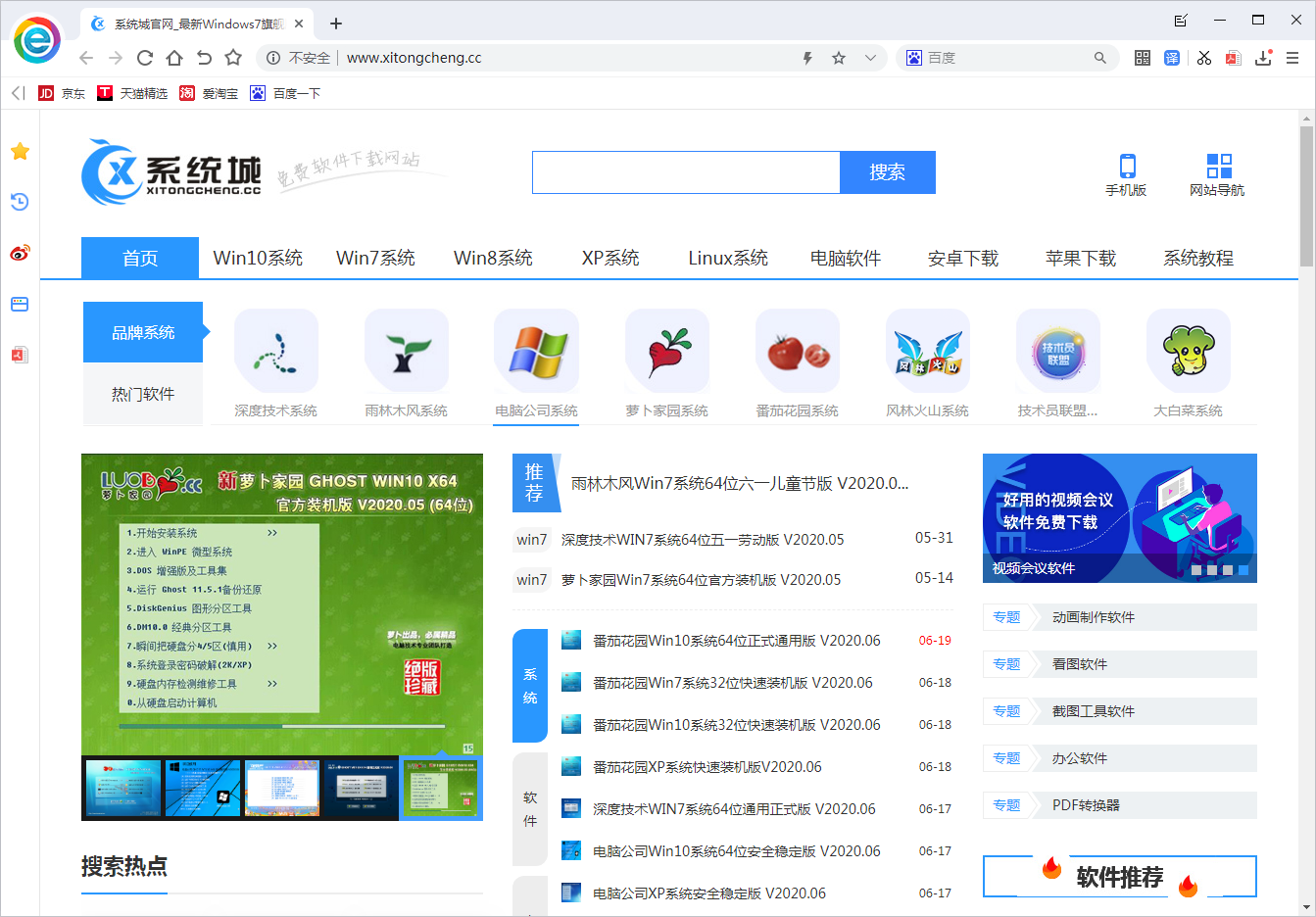The image size is (1316, 917).
Task: Reload the page with refresh icon
Action: pyautogui.click(x=145, y=58)
